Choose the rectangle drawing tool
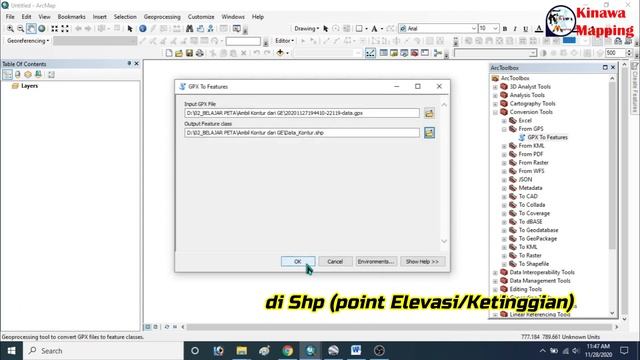Screen dimensions: 640x360 (359, 29)
